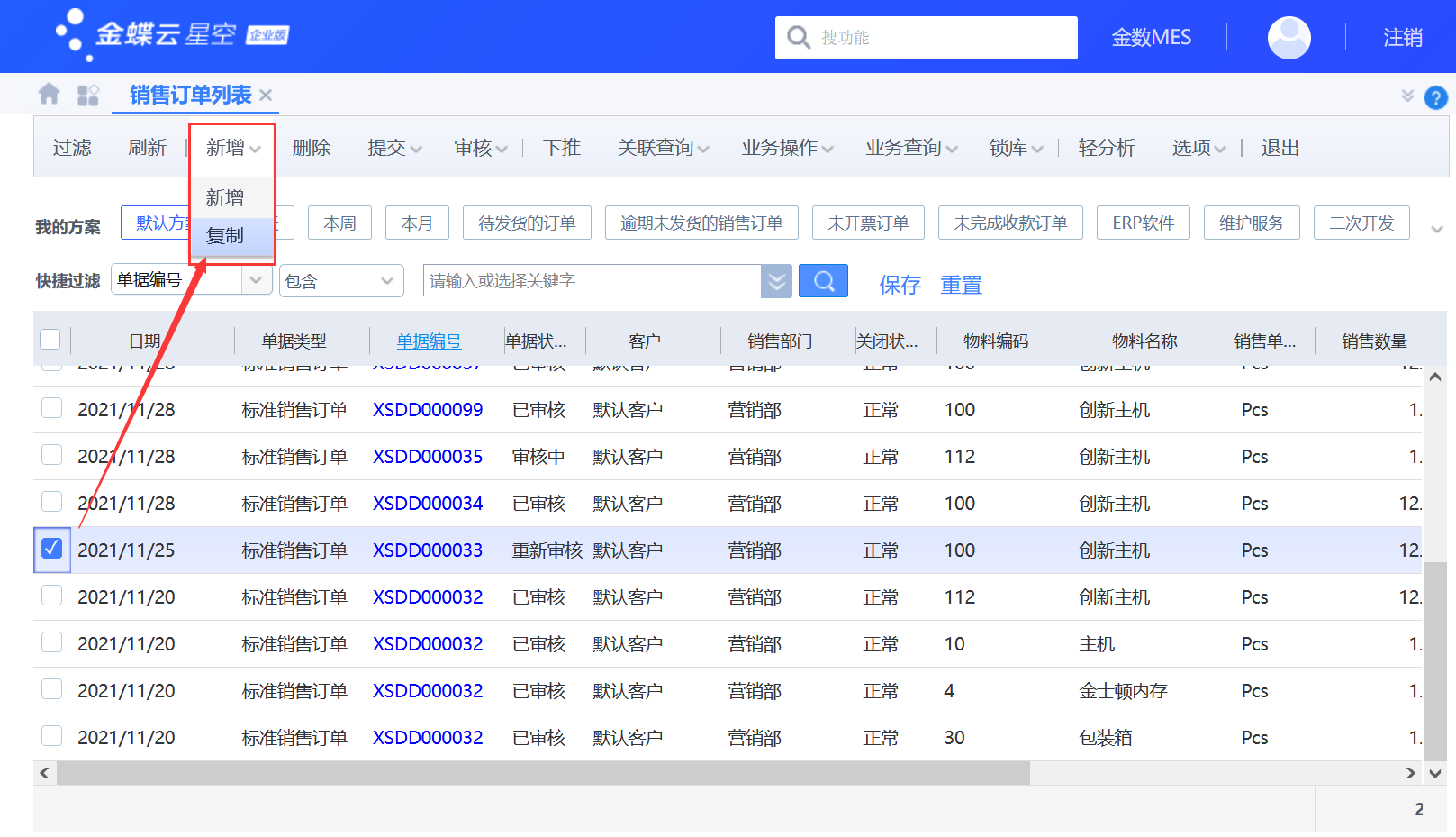Image resolution: width=1456 pixels, height=837 pixels.
Task: Select the checkbox for the 金士顿内存 row
Action: pos(52,689)
